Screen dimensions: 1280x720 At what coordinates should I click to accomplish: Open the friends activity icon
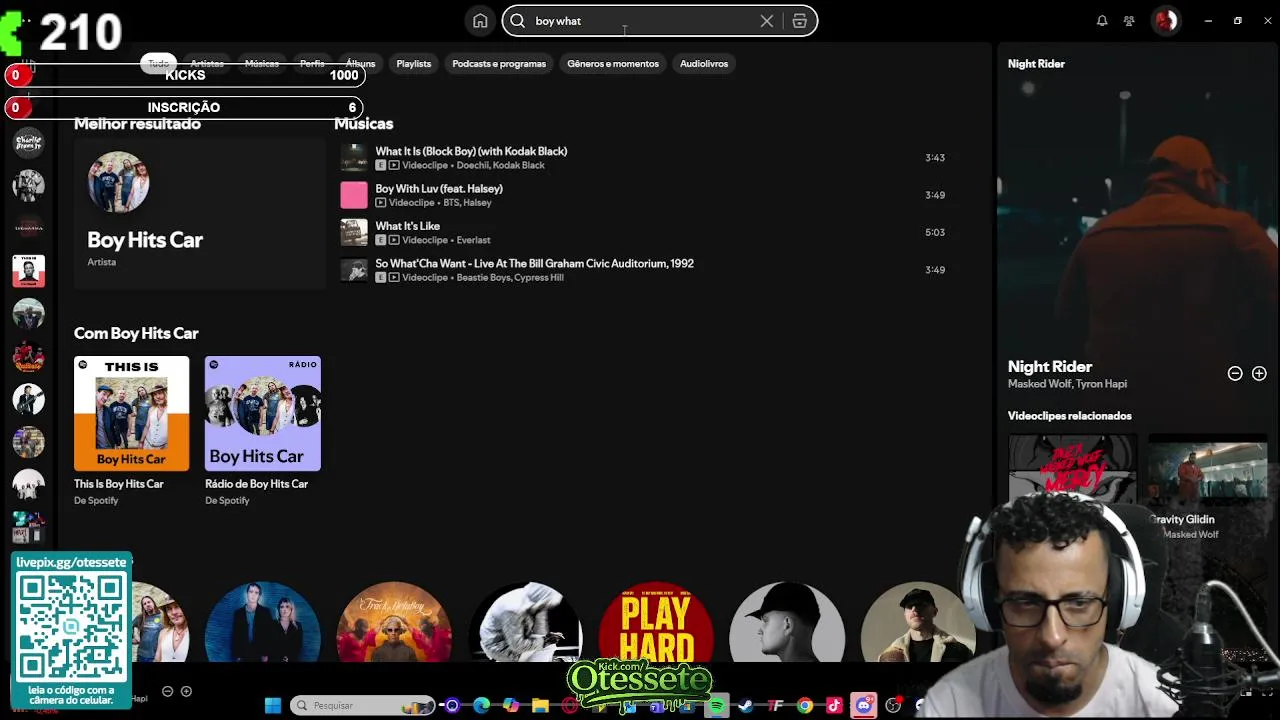pyautogui.click(x=1129, y=21)
